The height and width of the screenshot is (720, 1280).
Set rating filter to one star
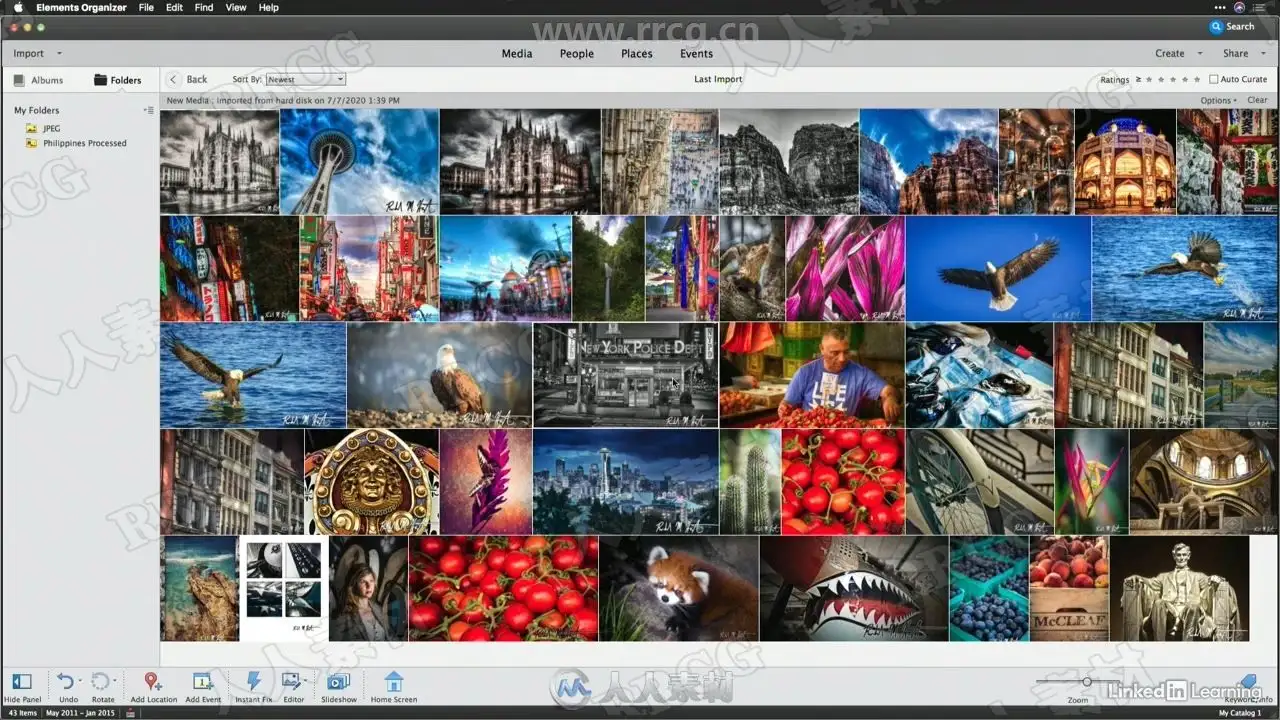1150,79
